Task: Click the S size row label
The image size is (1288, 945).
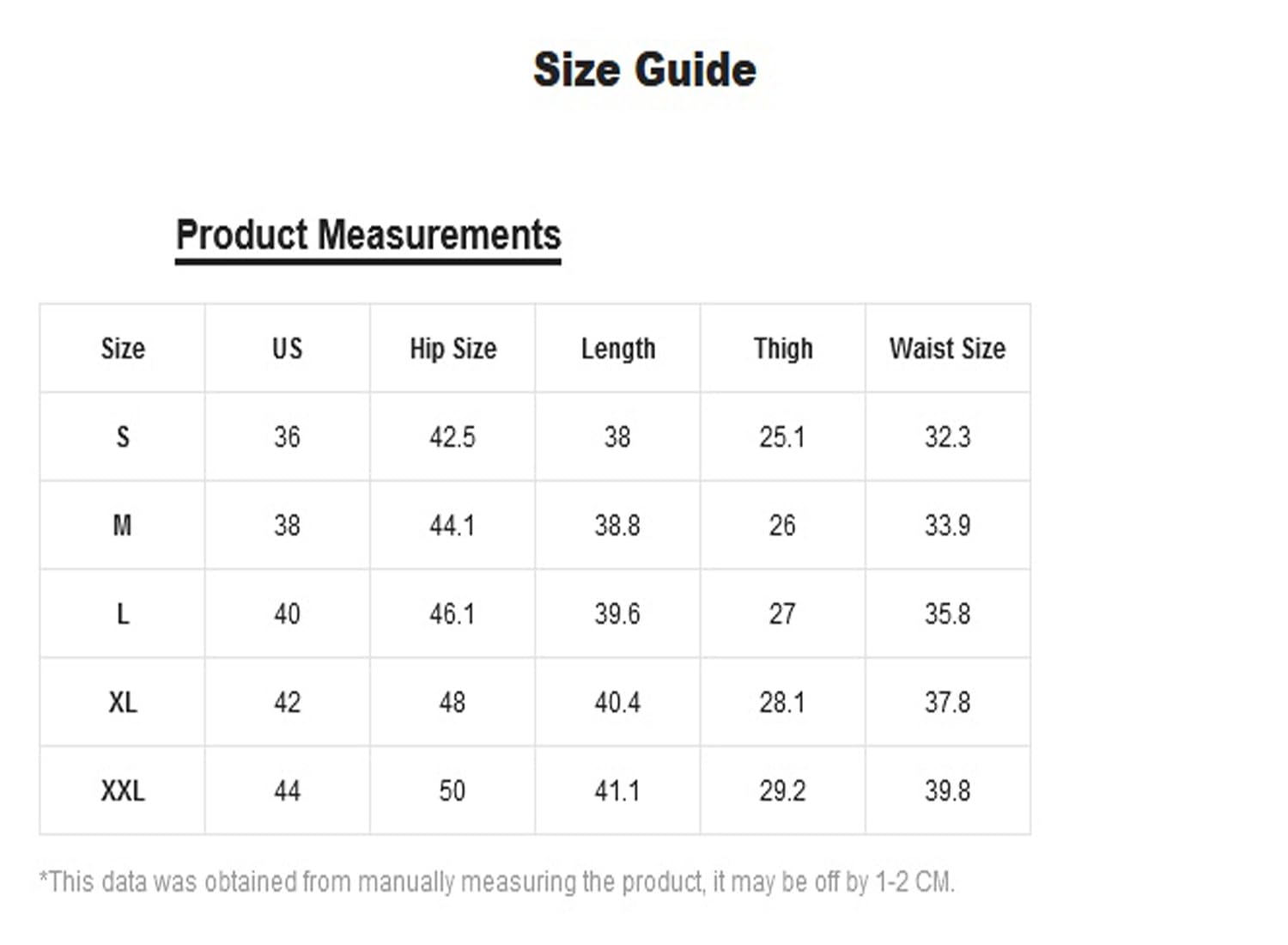Action: (123, 437)
